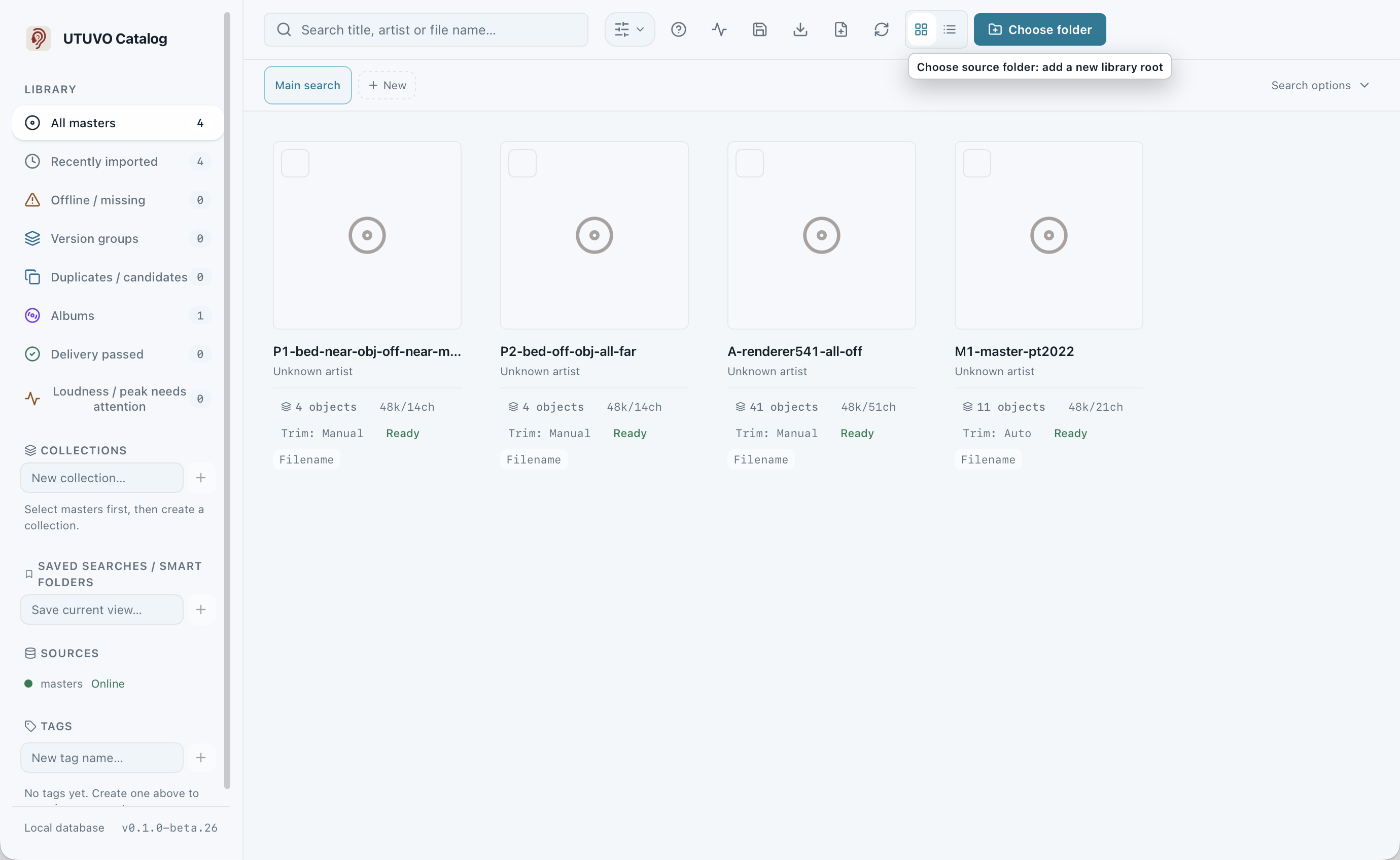
Task: Open the M1-master-pt2022 thumbnail
Action: (x=1048, y=235)
